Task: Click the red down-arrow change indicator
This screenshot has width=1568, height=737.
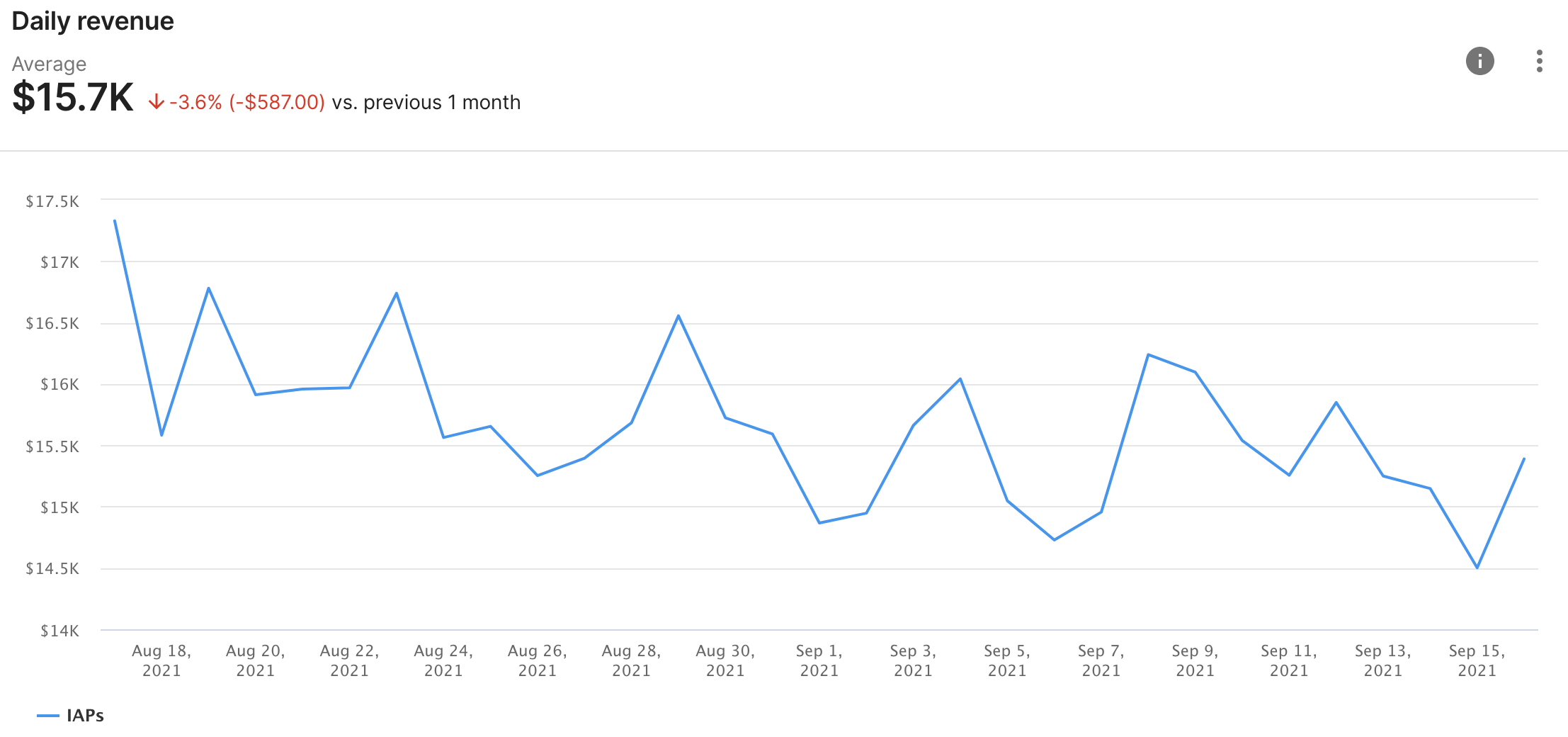Action: (156, 103)
